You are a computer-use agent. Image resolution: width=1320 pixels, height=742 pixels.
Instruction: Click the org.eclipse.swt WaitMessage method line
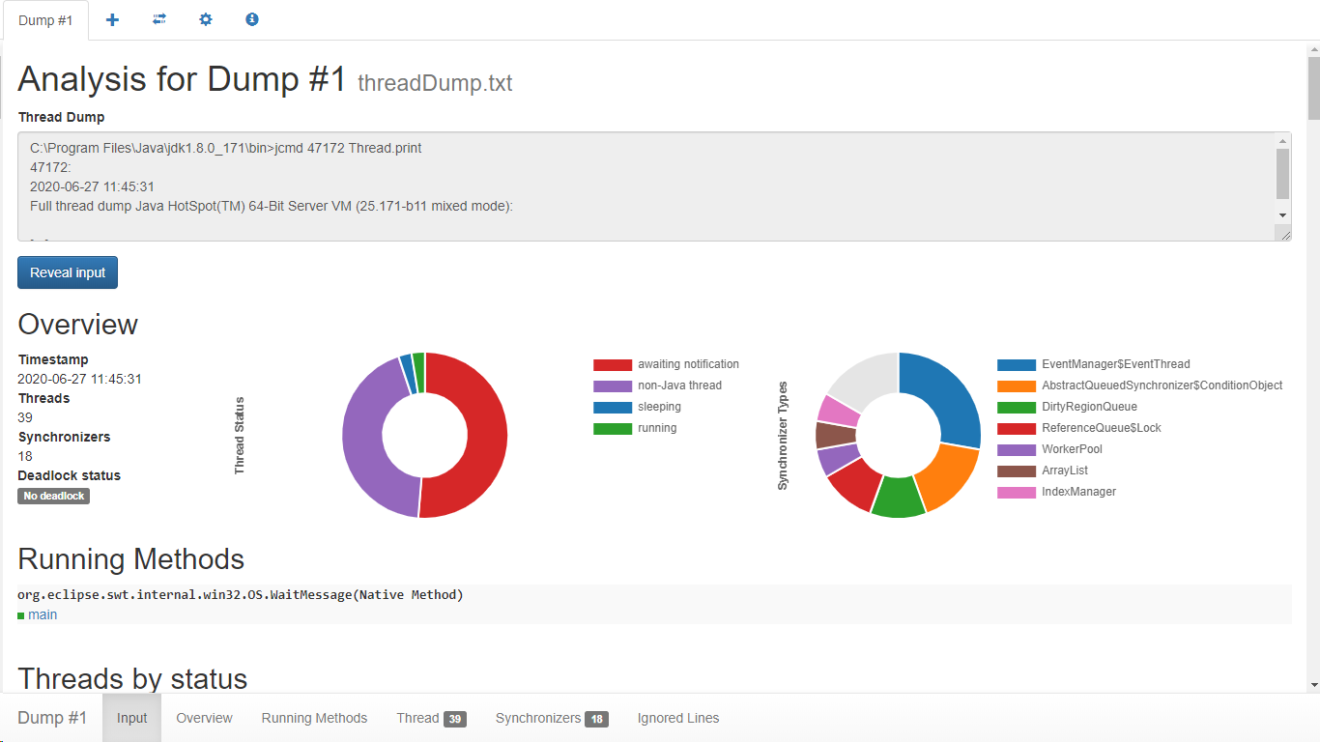click(240, 595)
